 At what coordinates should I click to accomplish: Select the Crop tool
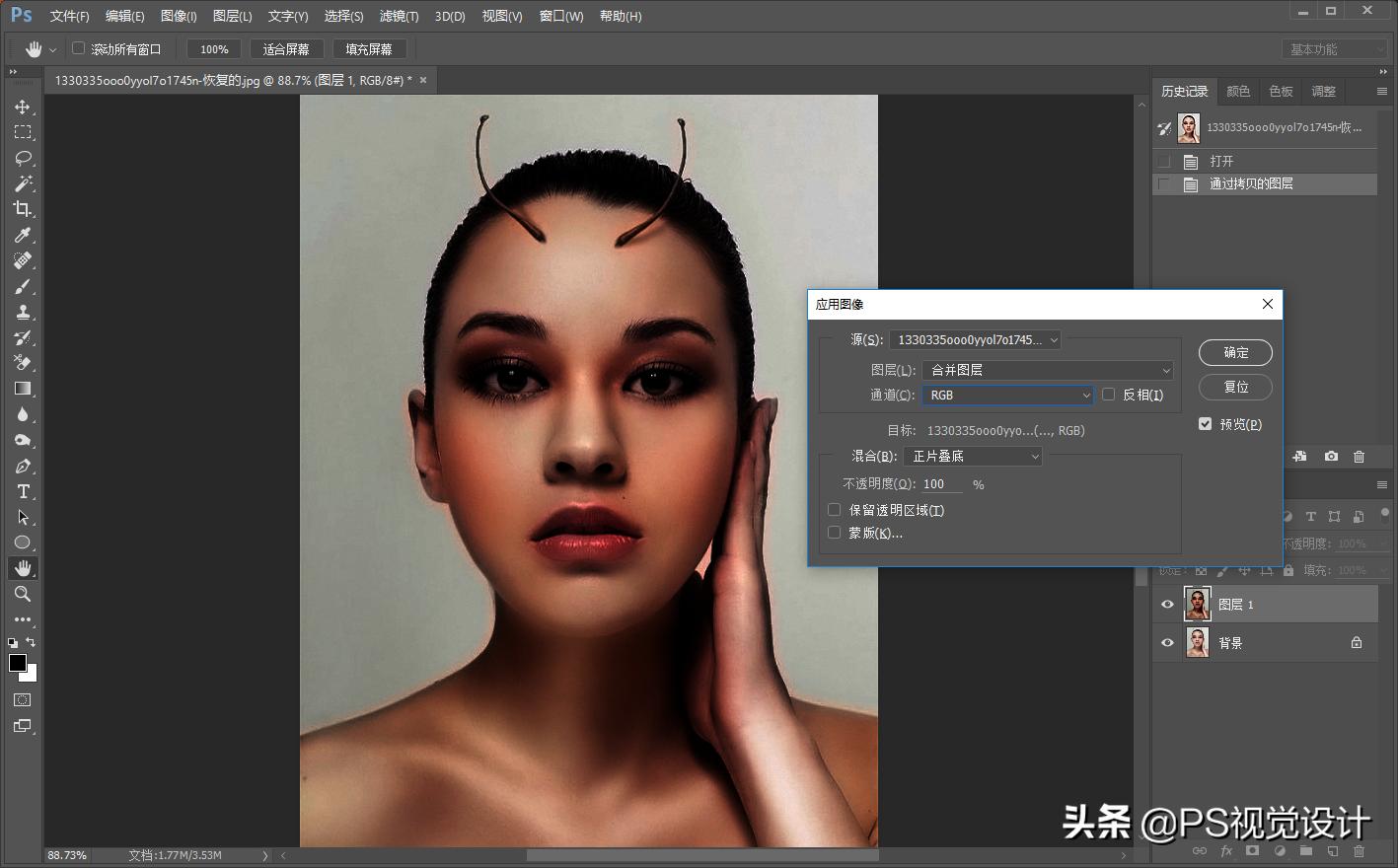23,209
